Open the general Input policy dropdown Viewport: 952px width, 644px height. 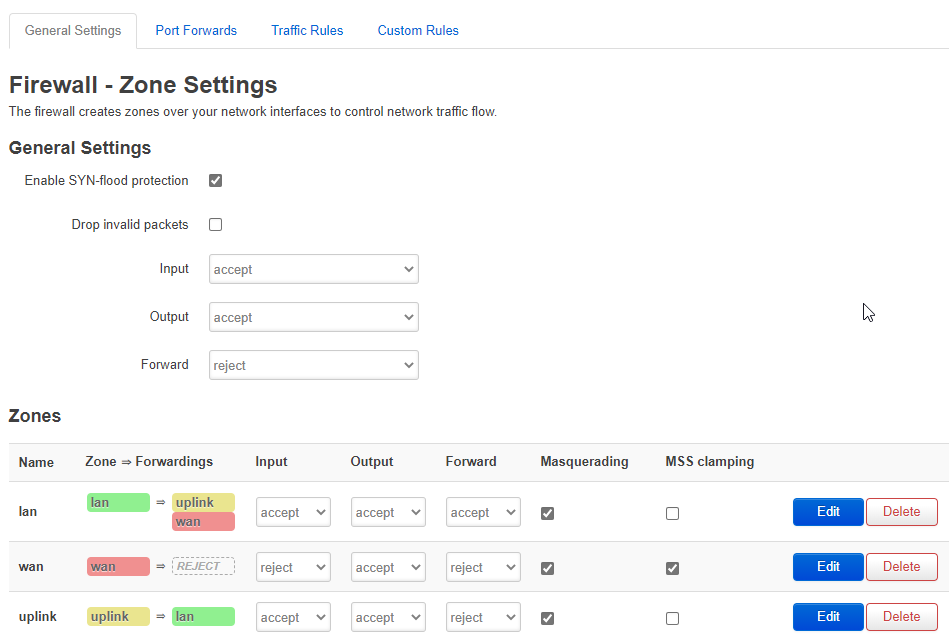point(313,270)
